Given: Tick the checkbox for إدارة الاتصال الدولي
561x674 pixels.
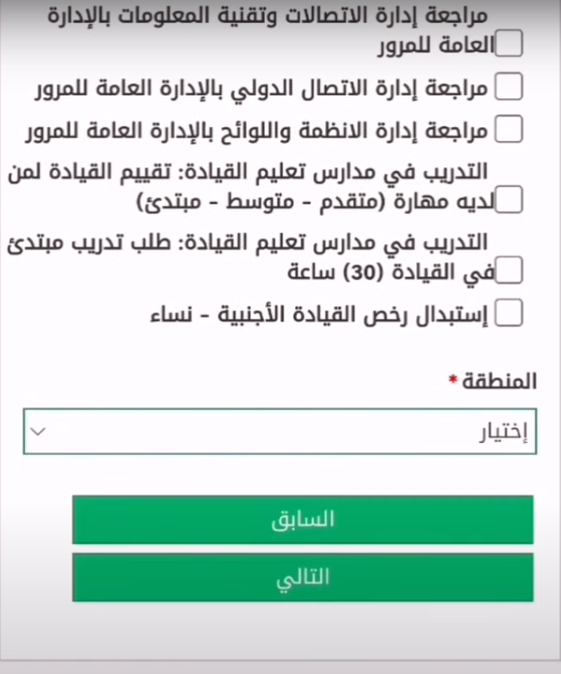Looking at the screenshot, I should click(509, 86).
